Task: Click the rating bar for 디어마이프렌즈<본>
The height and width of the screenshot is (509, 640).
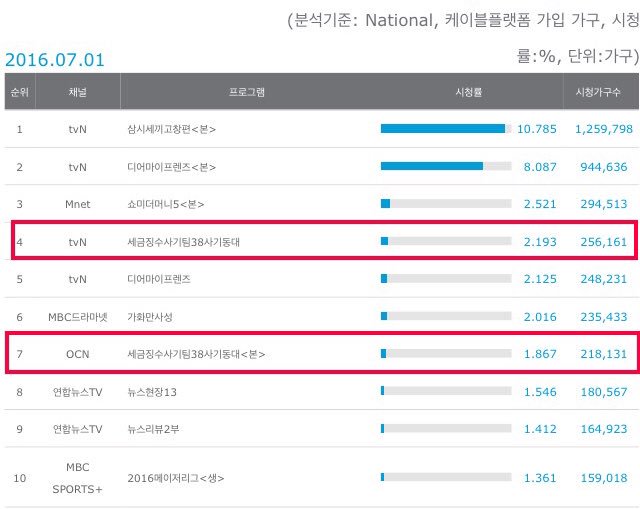Action: (x=446, y=166)
